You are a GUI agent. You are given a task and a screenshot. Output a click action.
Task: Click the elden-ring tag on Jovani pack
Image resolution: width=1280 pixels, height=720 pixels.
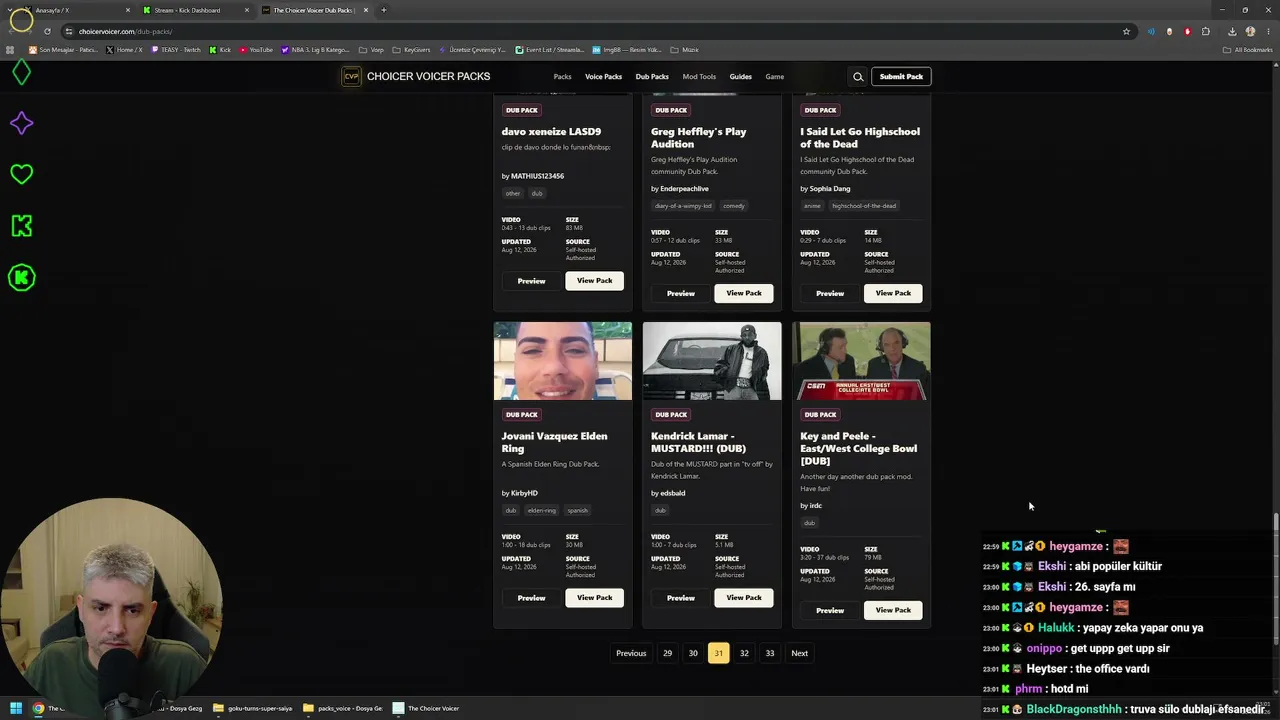pos(542,511)
